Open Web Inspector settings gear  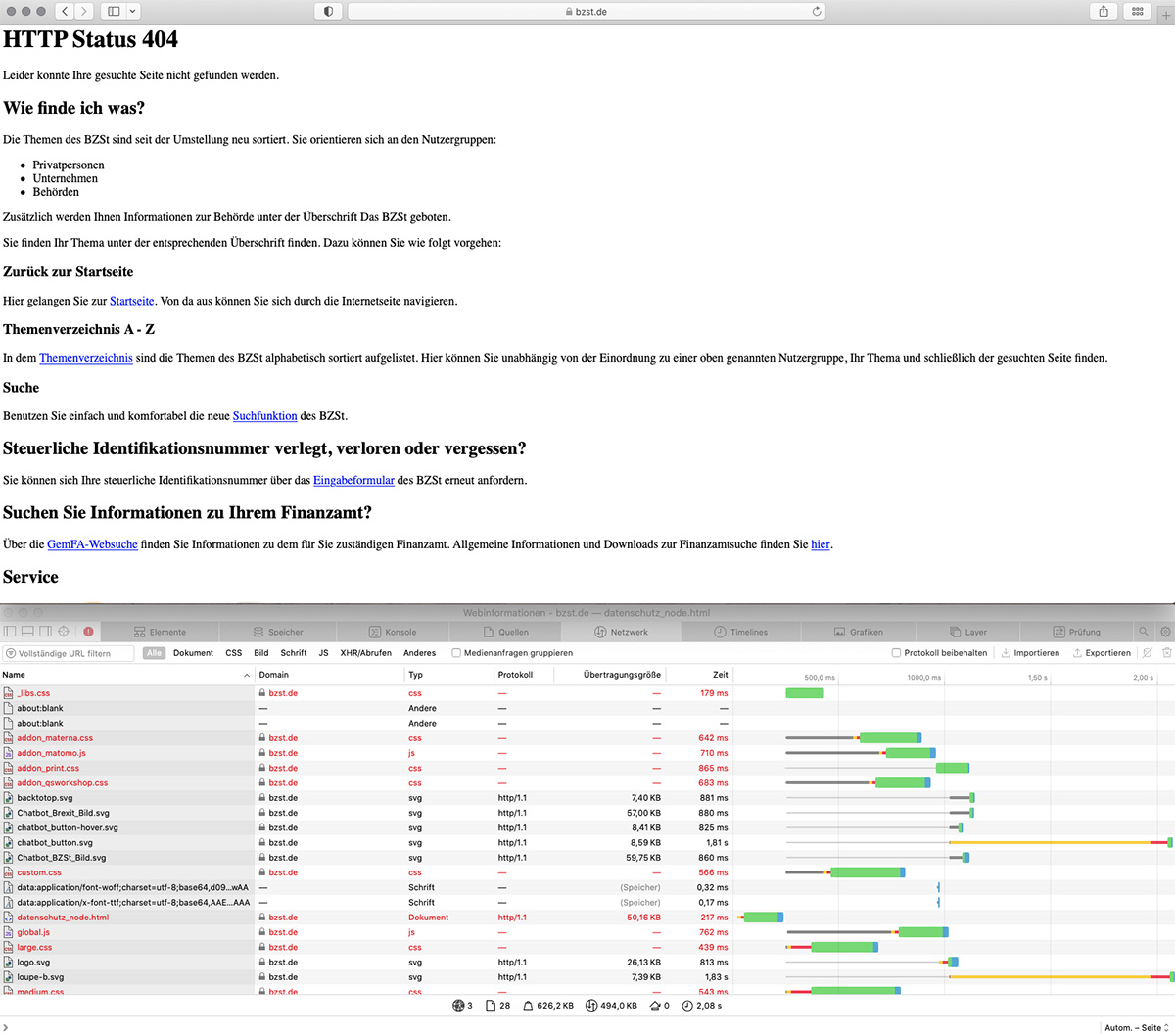pyautogui.click(x=1165, y=632)
